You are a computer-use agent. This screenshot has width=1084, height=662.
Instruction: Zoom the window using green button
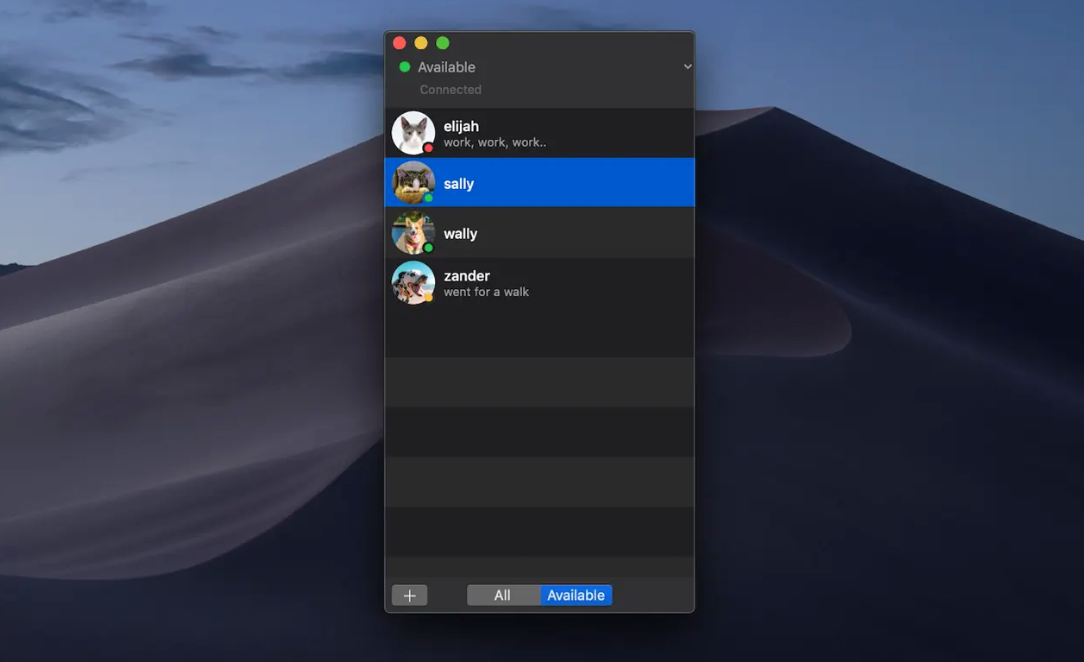[x=442, y=43]
